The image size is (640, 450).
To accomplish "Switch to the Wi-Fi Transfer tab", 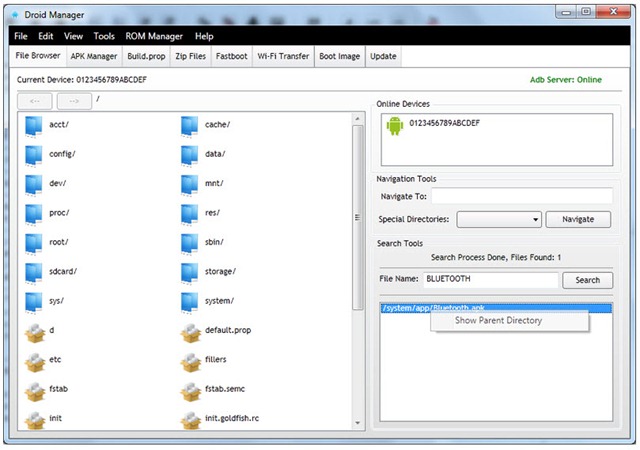I will [283, 56].
